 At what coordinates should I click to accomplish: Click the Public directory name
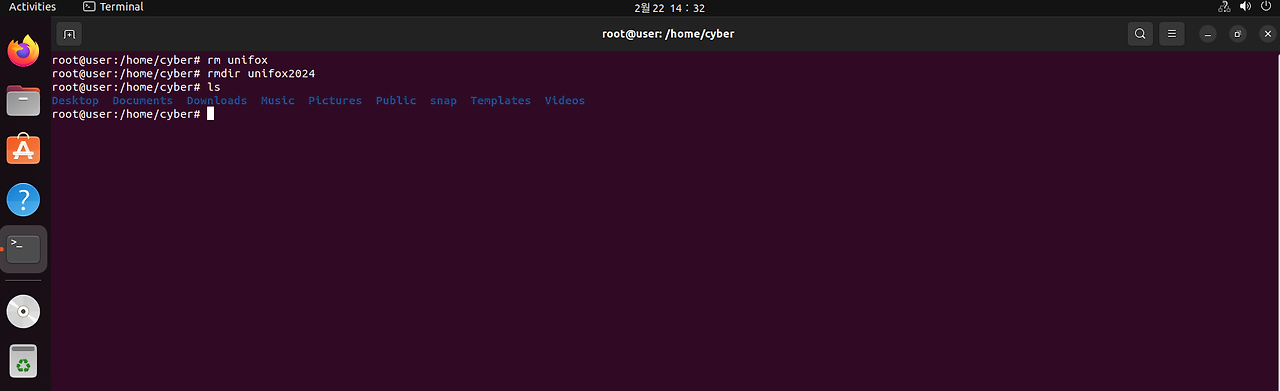click(x=396, y=101)
